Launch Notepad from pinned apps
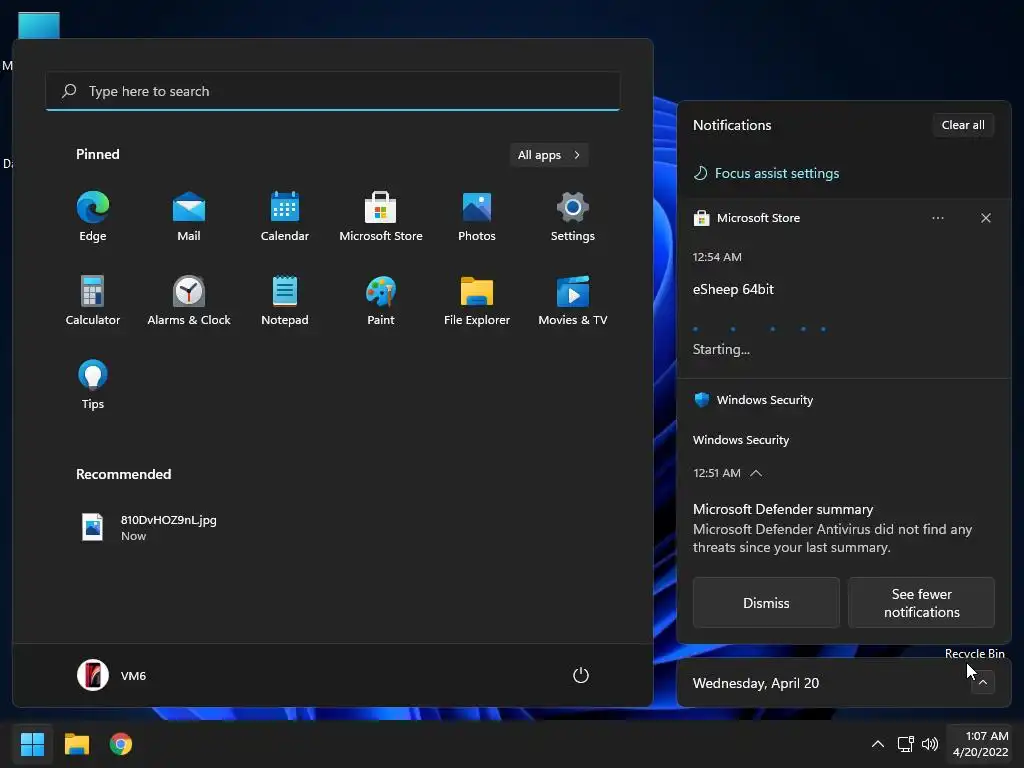The image size is (1024, 768). click(285, 300)
